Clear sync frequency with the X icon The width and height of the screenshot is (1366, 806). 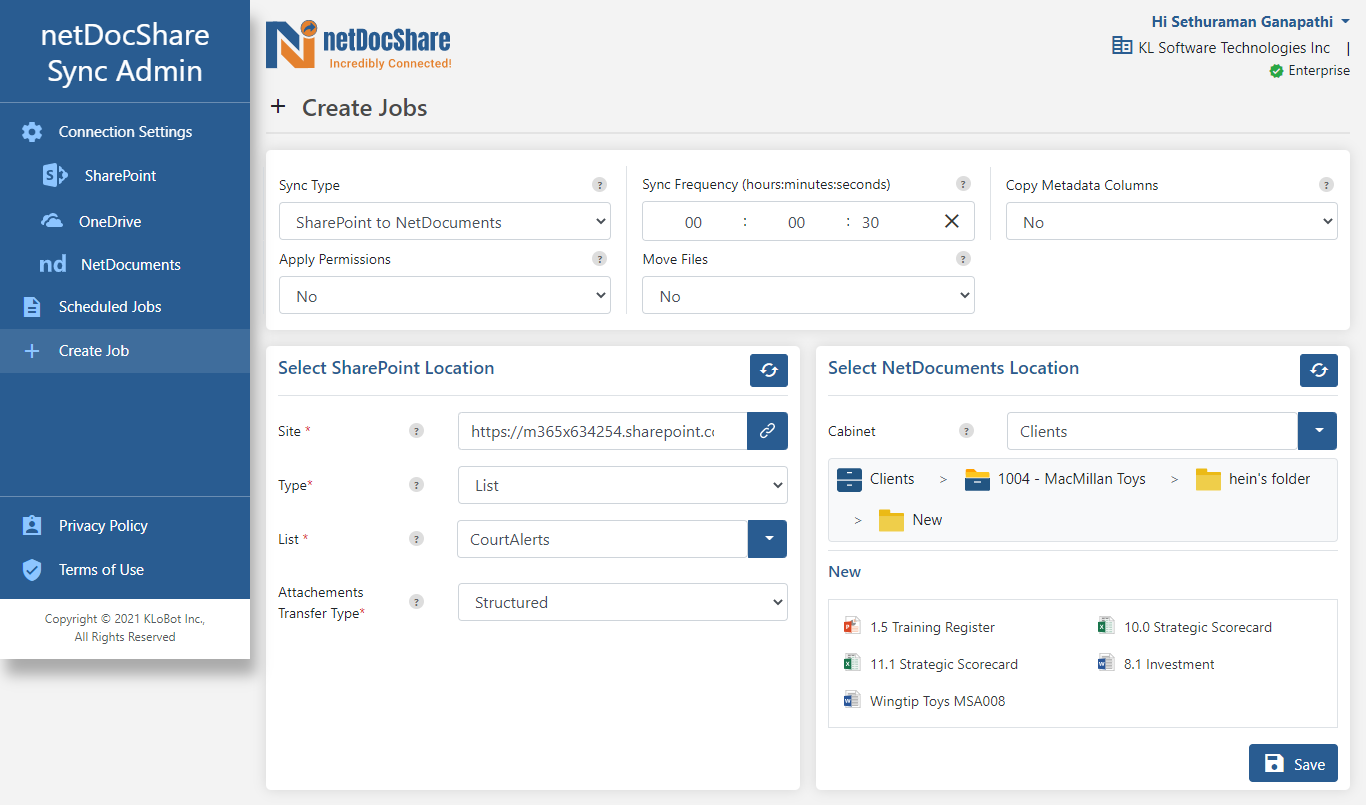pos(952,221)
